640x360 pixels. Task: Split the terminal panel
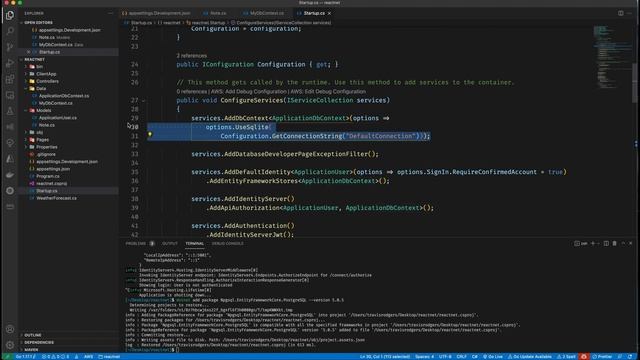coord(606,243)
